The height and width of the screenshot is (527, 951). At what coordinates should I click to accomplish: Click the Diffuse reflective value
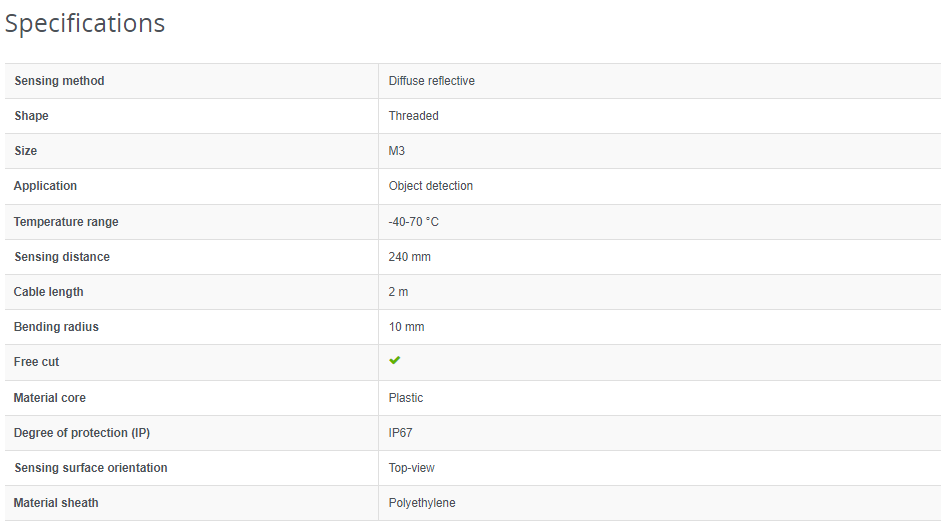tap(431, 81)
